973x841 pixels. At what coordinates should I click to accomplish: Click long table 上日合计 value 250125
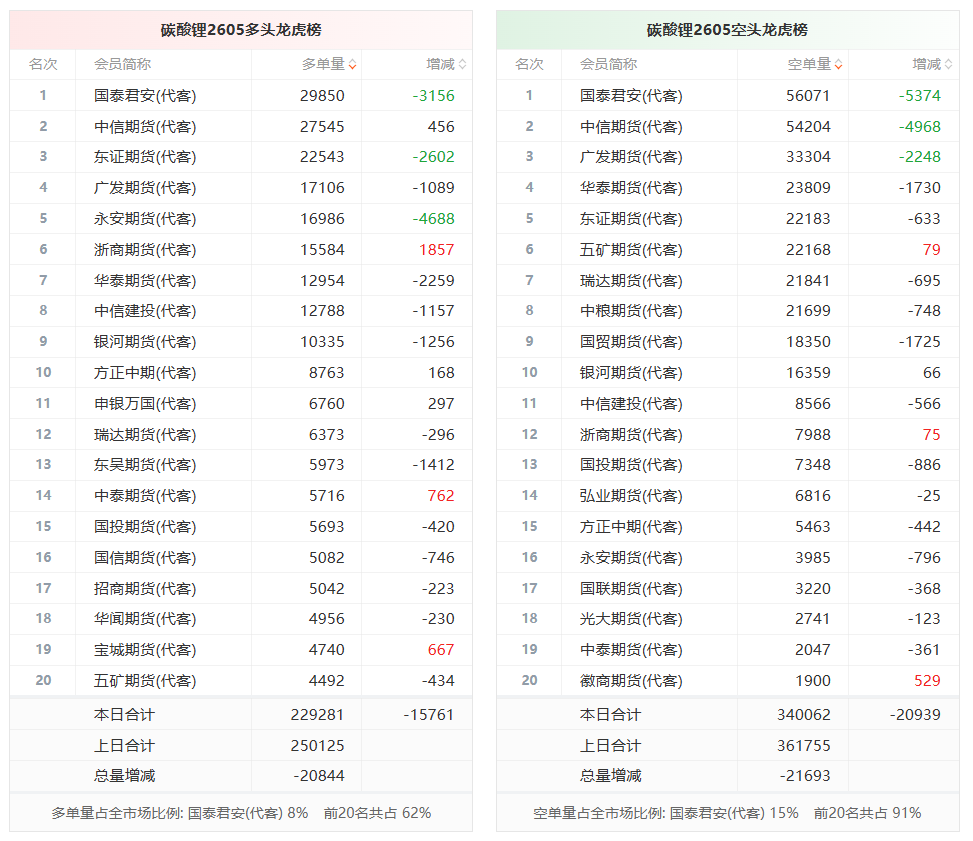(317, 746)
